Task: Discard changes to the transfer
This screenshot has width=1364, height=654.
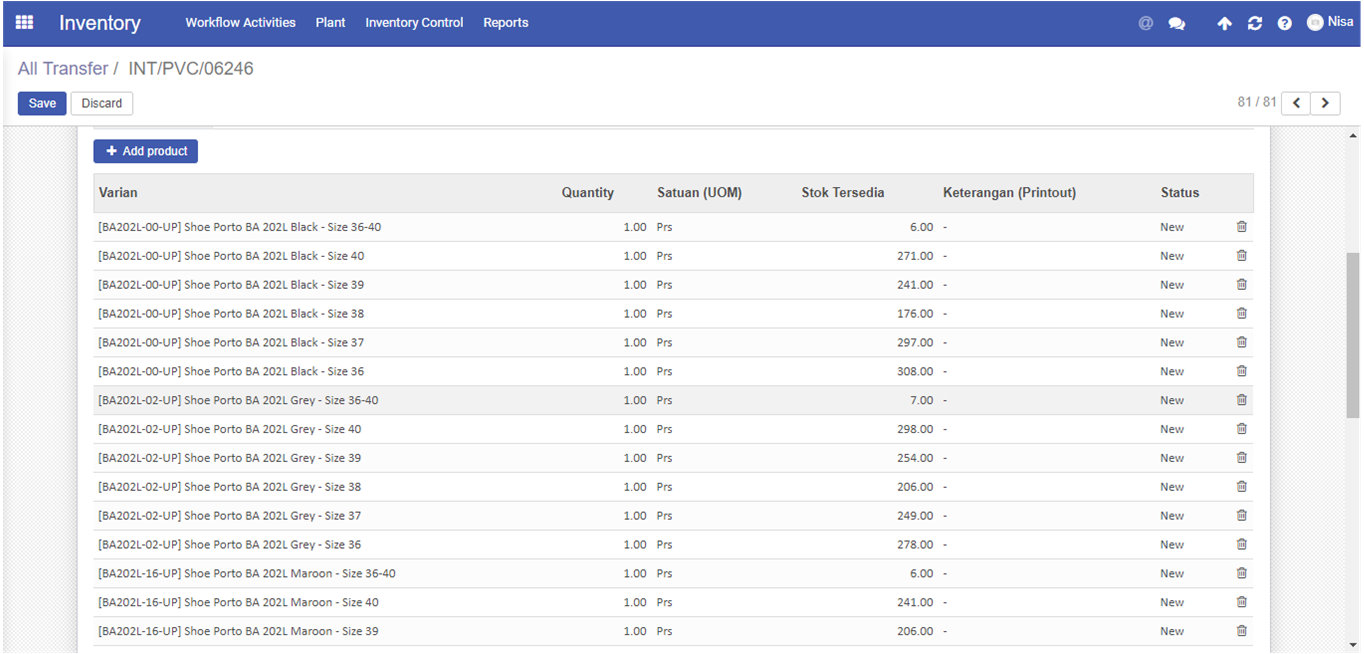Action: click(x=102, y=103)
